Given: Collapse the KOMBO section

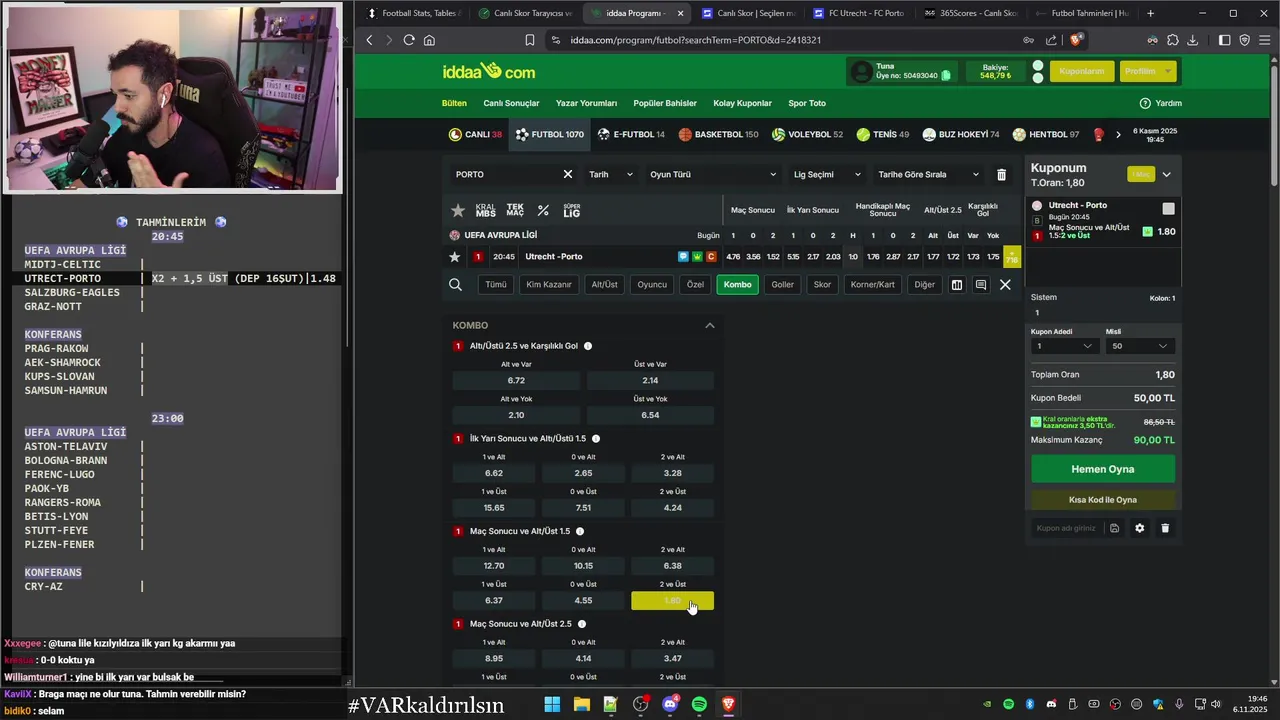Looking at the screenshot, I should 710,325.
